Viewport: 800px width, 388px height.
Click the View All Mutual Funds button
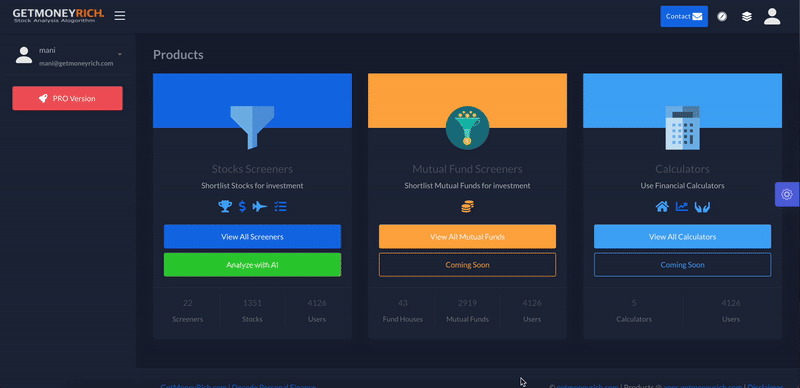pyautogui.click(x=467, y=237)
